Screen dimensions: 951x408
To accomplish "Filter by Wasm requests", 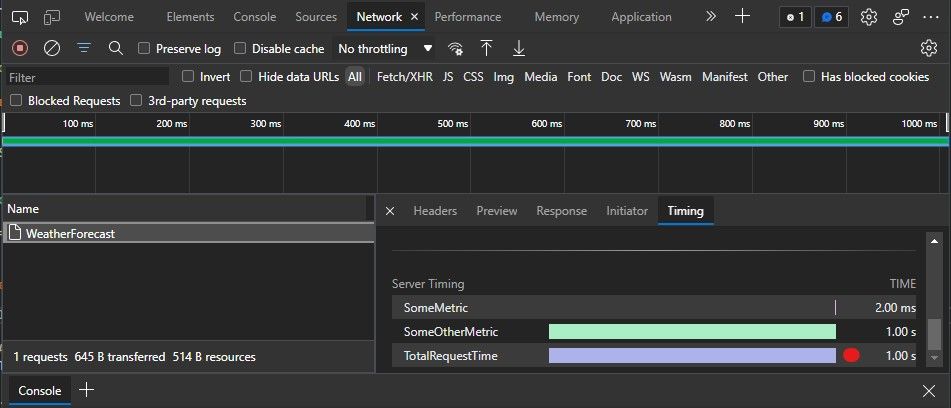I will click(675, 76).
